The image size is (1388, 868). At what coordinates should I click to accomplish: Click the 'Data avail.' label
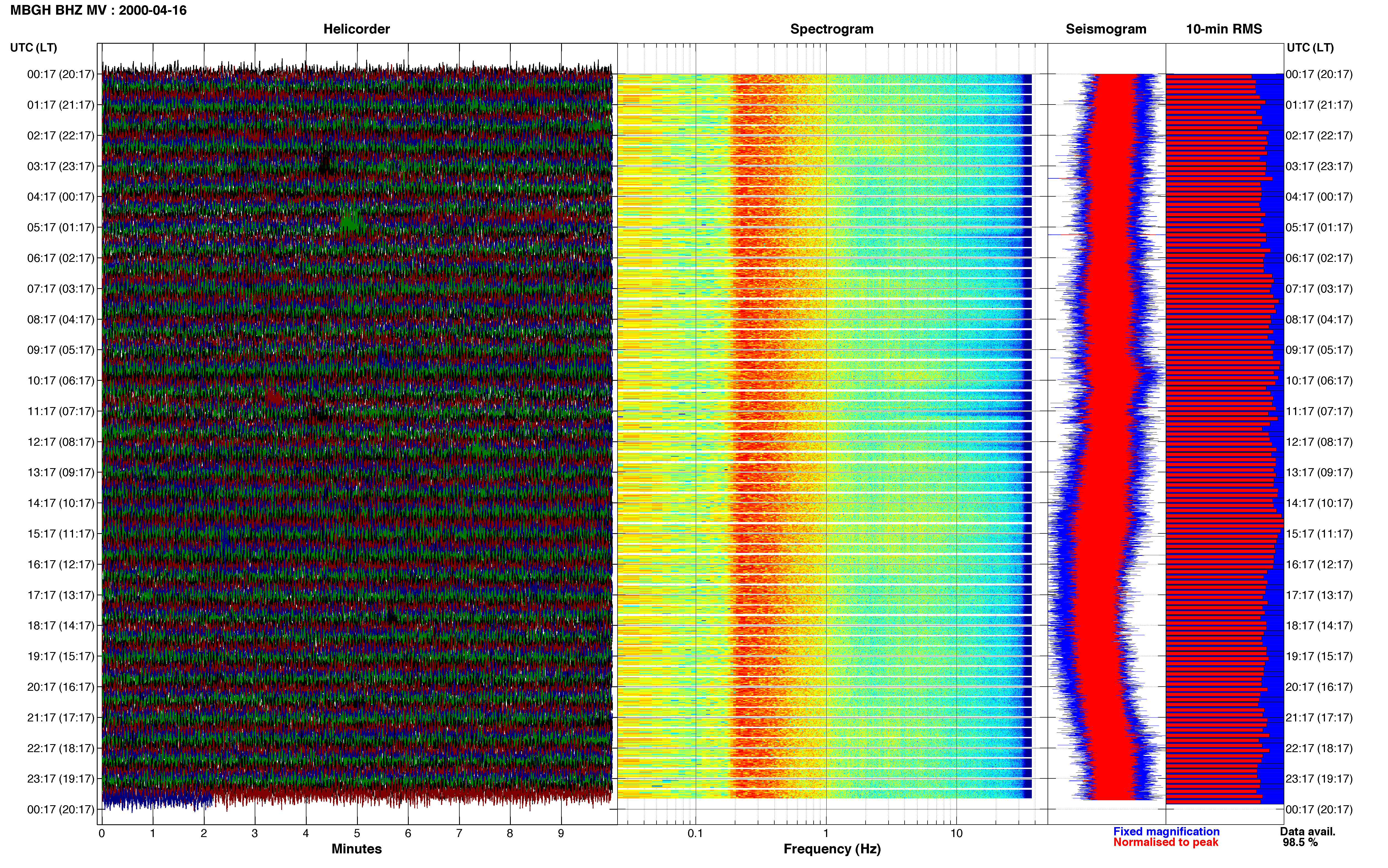[x=1308, y=831]
